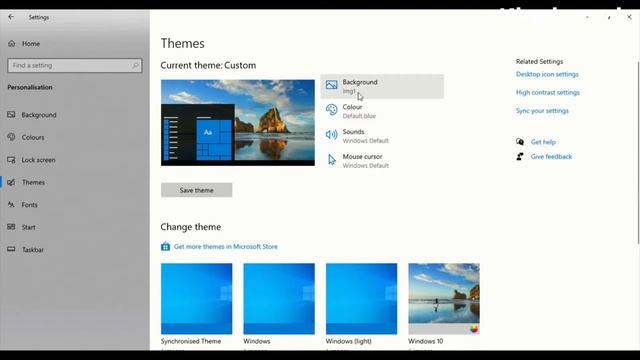The image size is (640, 360).
Task: Click the colour wheel on the Windows 10 theme
Action: (473, 329)
